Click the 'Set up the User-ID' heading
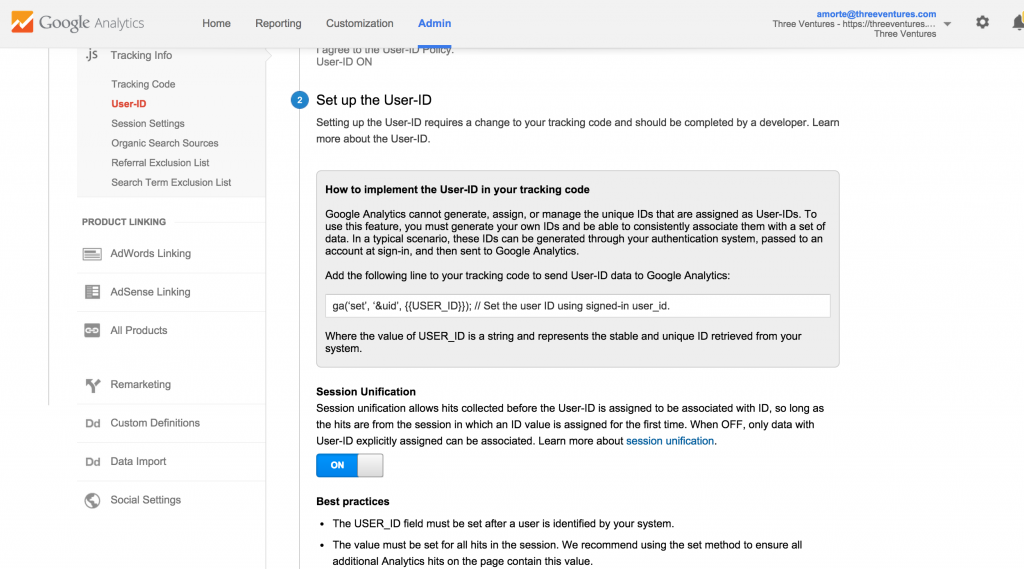This screenshot has width=1024, height=569. click(374, 100)
